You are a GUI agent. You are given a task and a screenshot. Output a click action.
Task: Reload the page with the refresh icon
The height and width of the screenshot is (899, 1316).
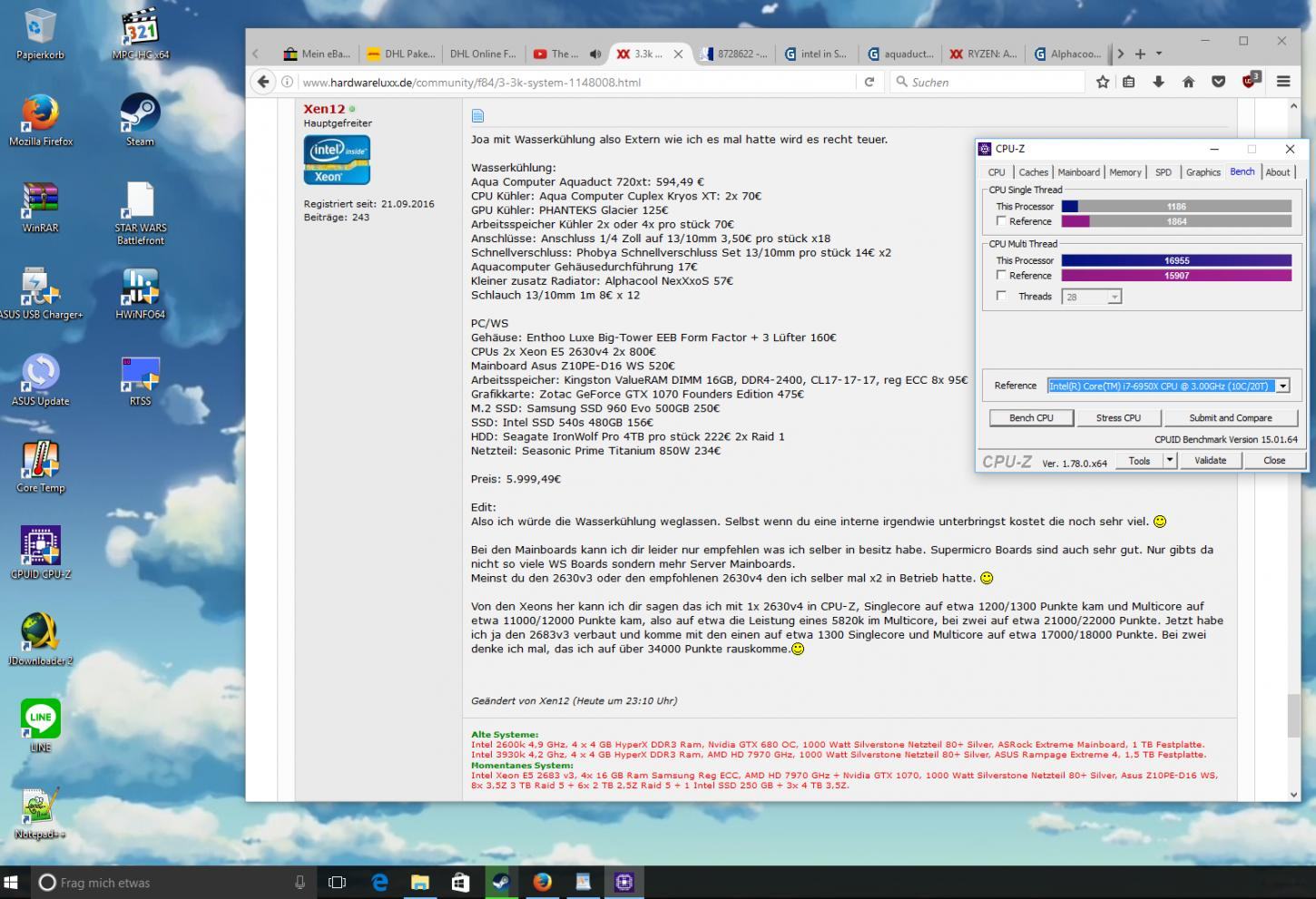[x=869, y=82]
